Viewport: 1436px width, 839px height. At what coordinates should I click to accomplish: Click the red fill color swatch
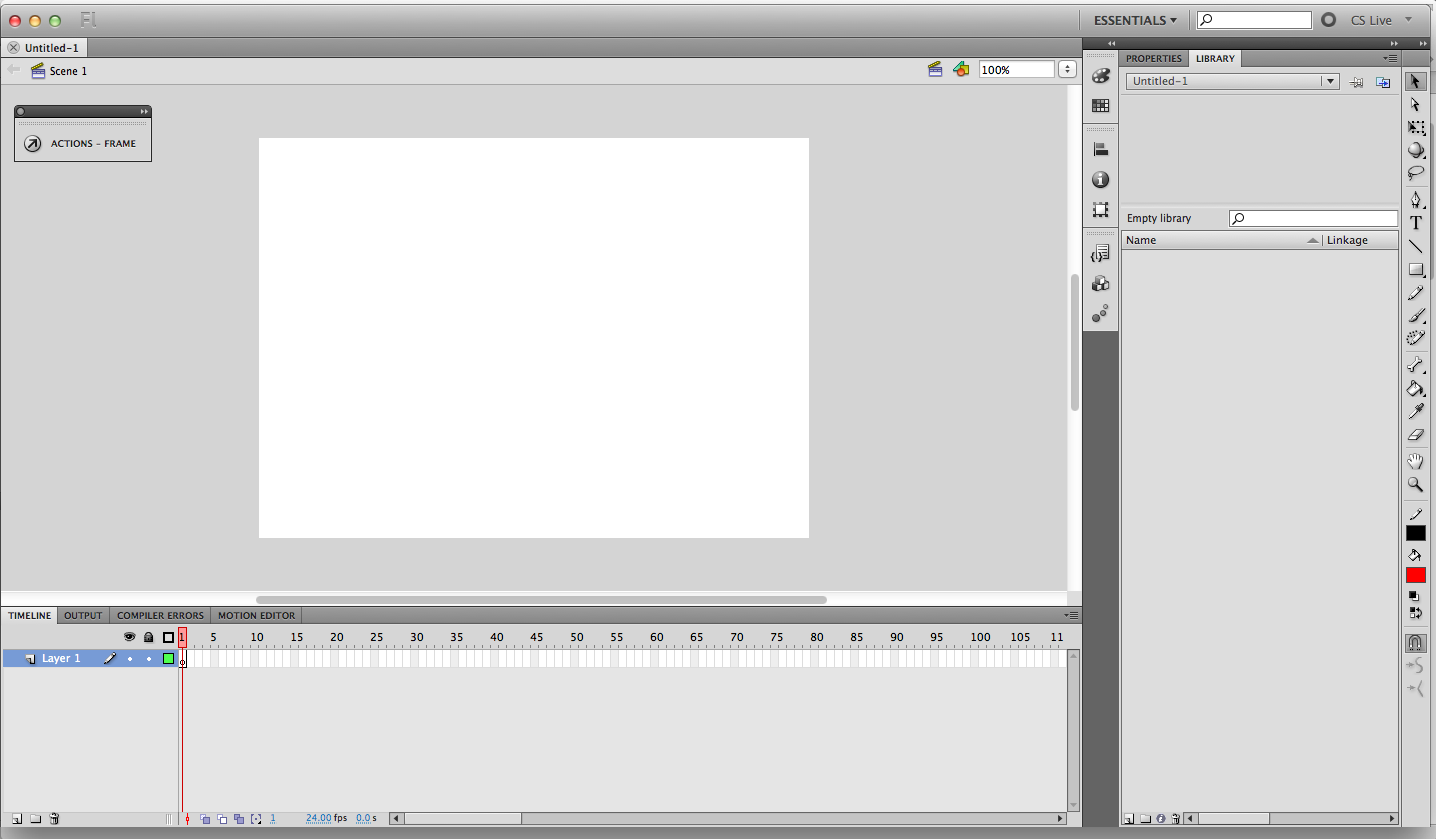[x=1415, y=575]
